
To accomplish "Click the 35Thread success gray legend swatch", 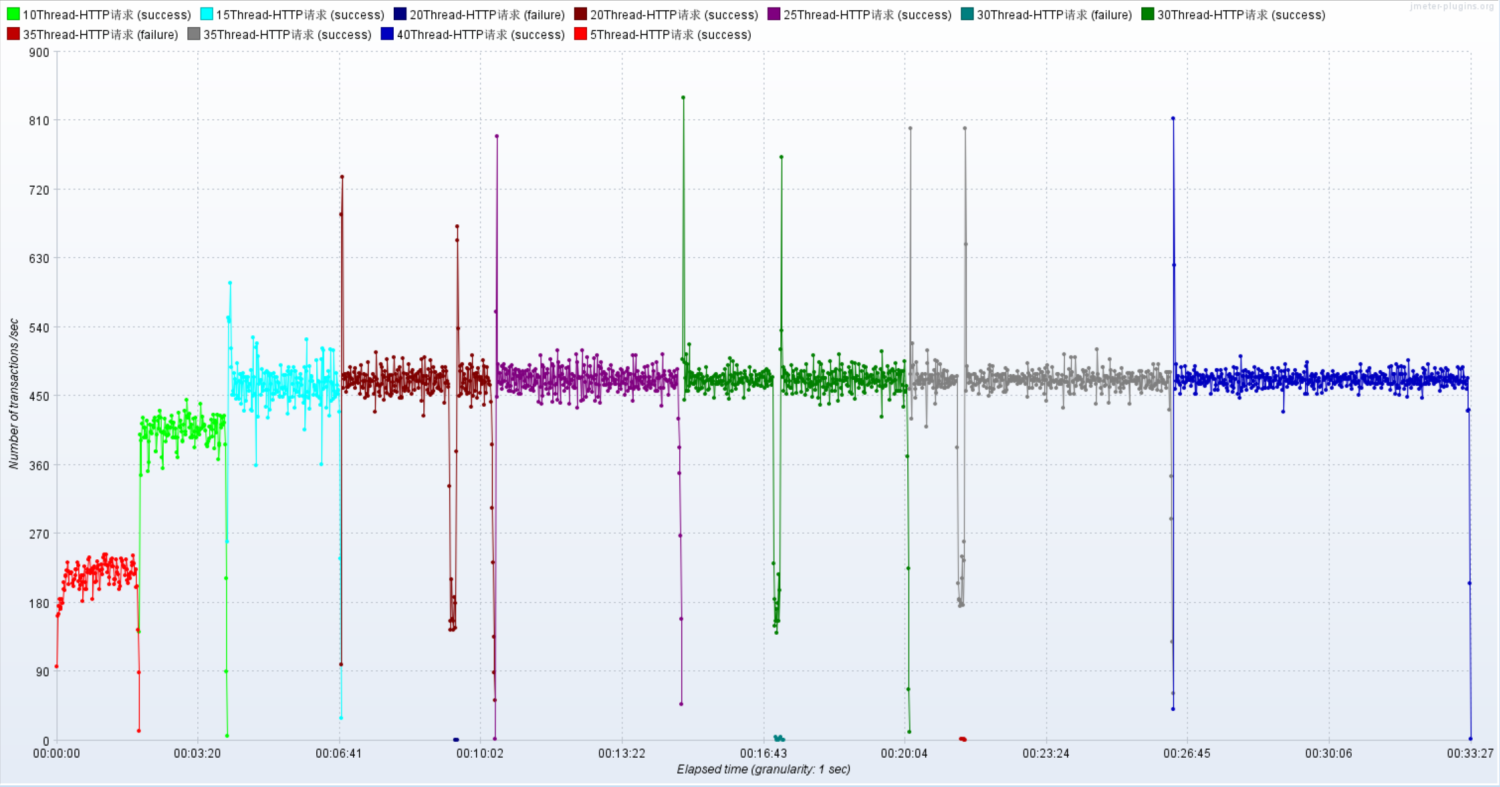I will point(194,34).
